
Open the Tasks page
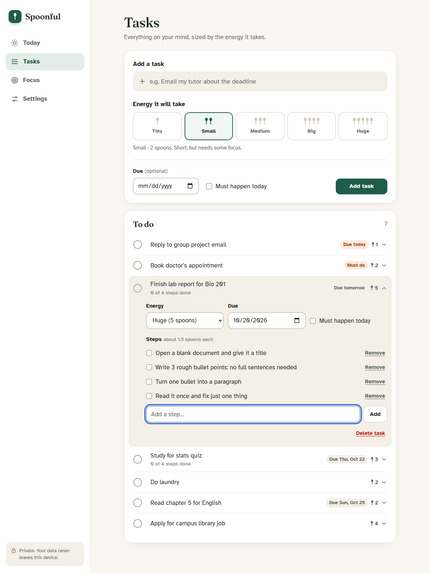click(x=45, y=61)
